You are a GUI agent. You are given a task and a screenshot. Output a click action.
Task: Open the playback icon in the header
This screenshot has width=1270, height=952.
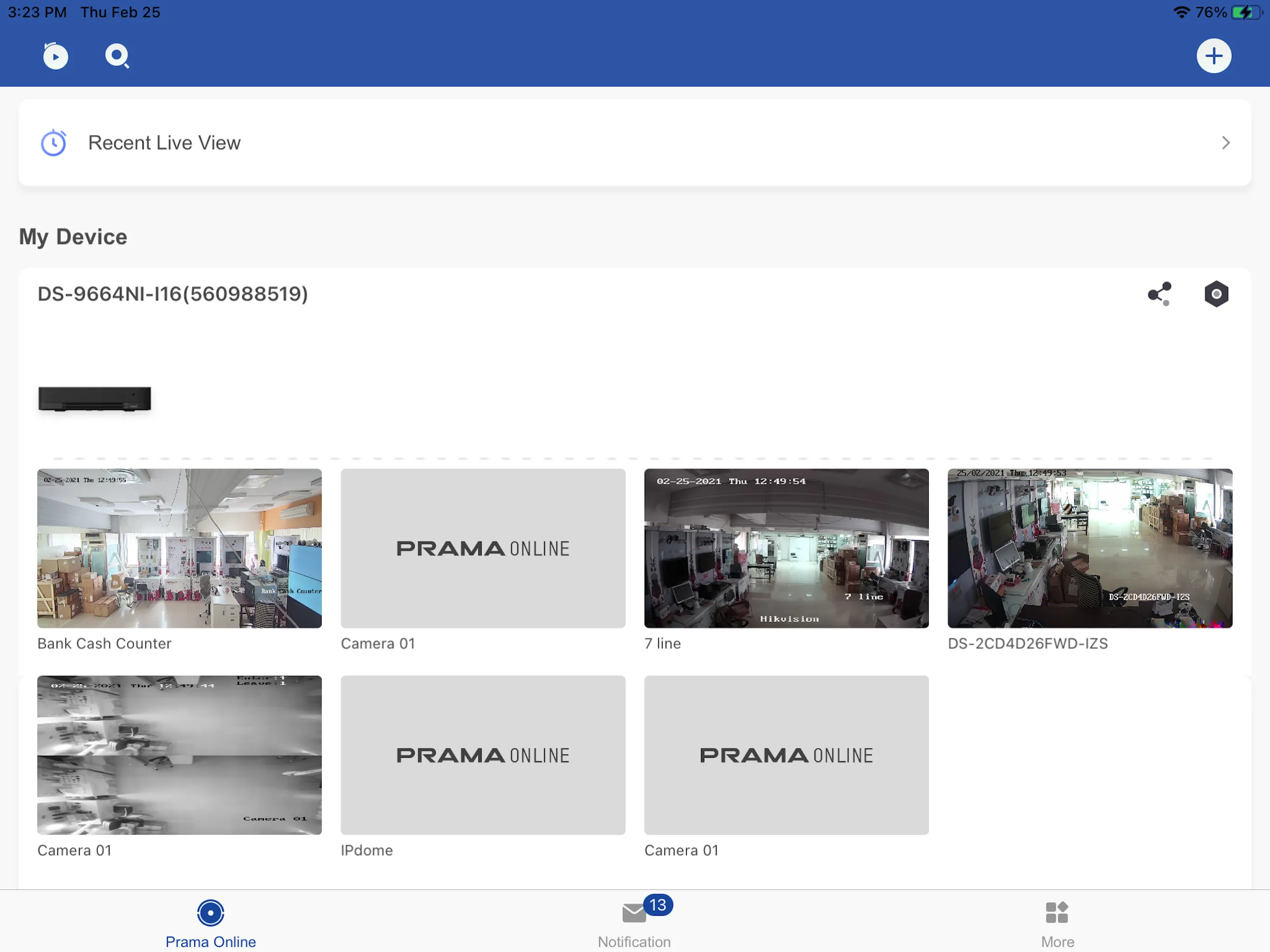[55, 56]
